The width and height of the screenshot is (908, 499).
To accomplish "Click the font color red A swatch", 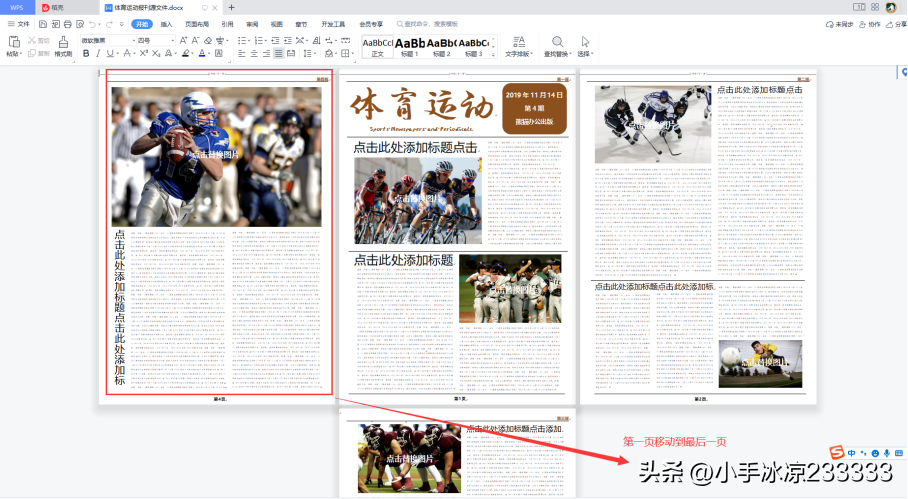I will [x=202, y=54].
